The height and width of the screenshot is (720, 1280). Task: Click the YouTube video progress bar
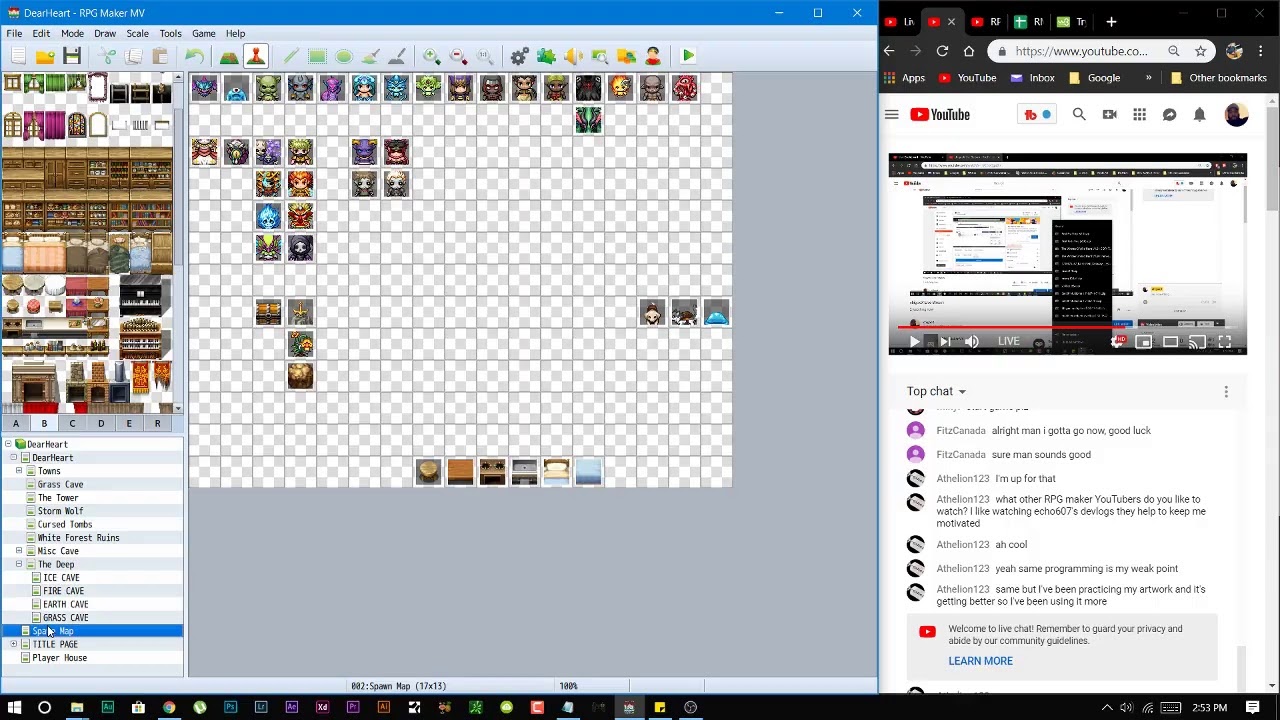coord(1067,326)
